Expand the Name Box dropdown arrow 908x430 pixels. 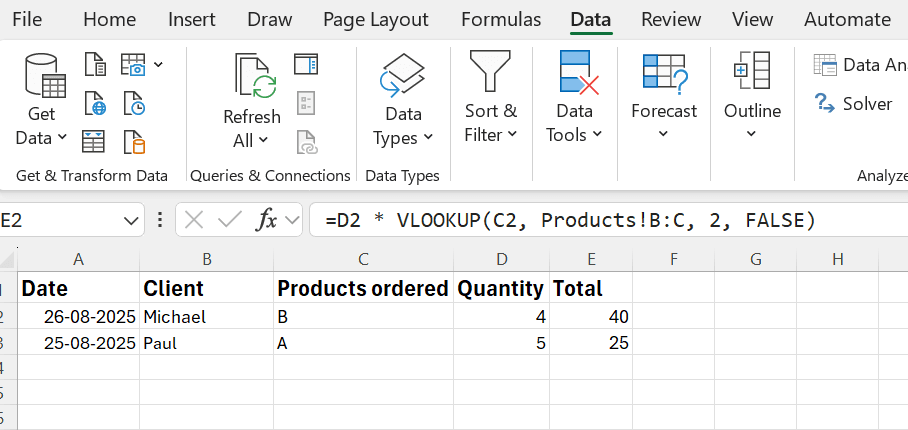[x=131, y=220]
